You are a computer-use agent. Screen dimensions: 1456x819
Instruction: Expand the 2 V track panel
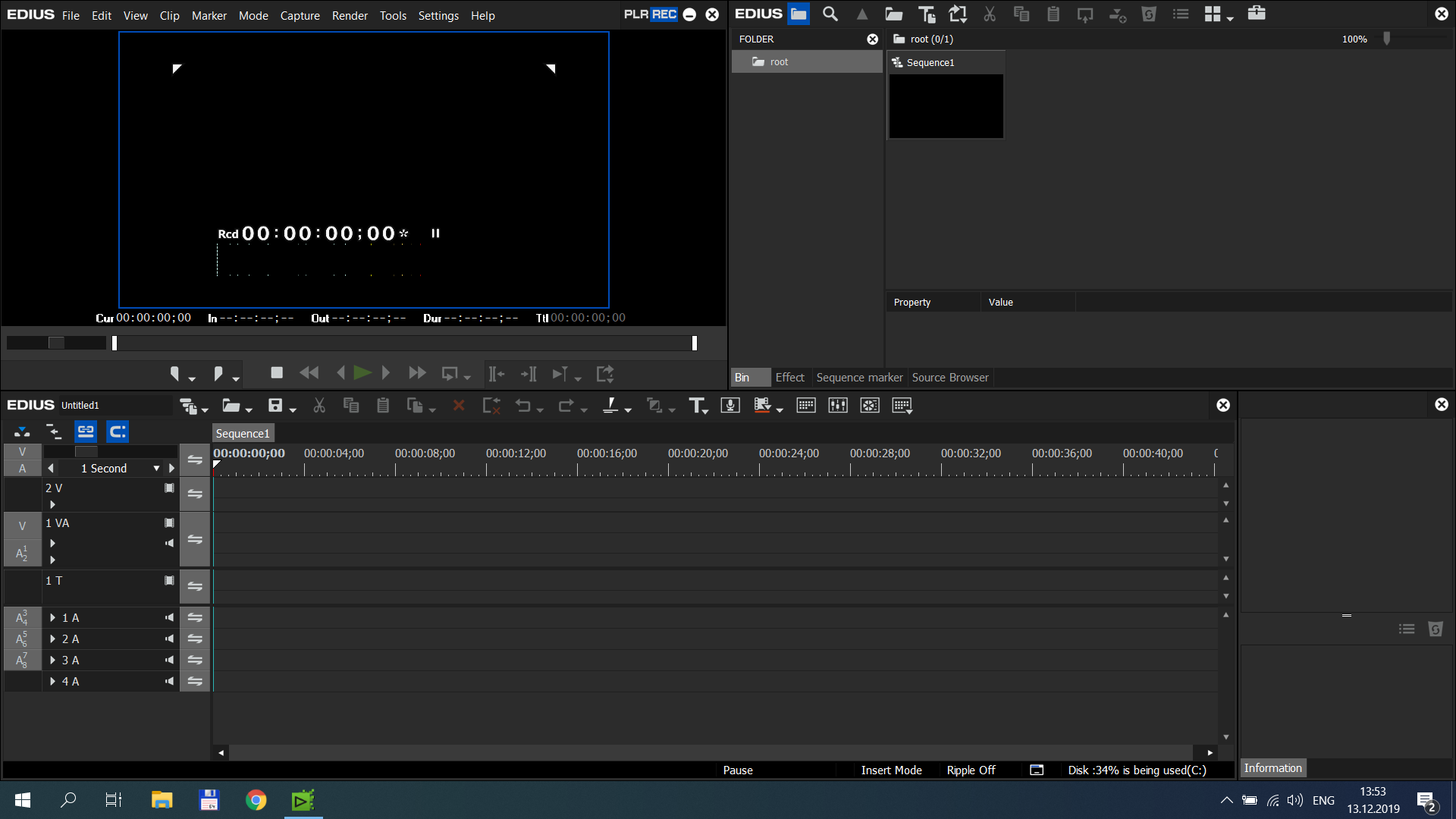[x=52, y=504]
